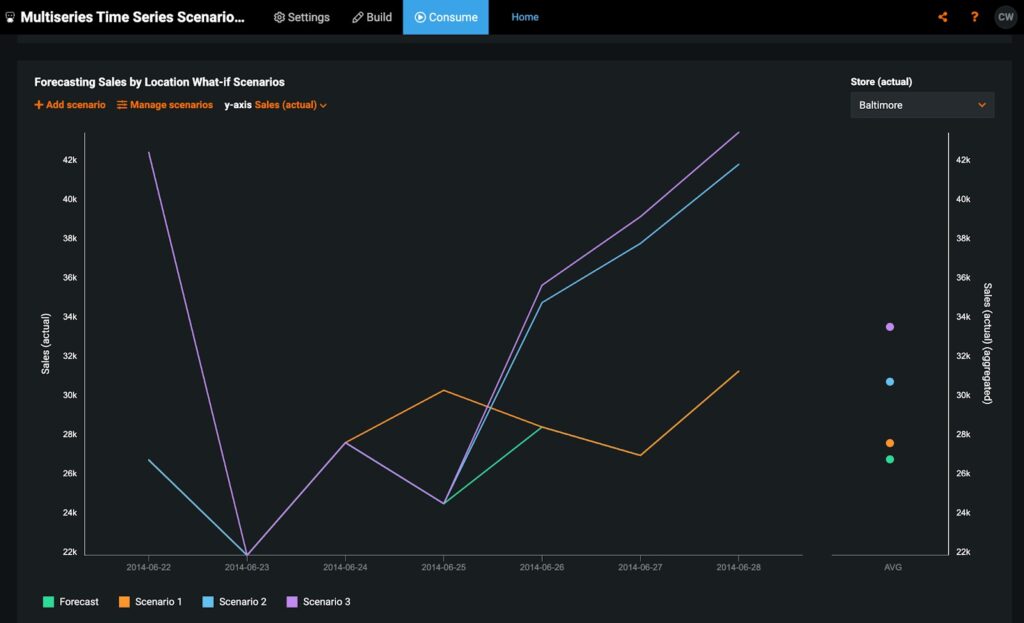Open the y-axis Sales (actual) dropdown
This screenshot has width=1024, height=623.
291,104
